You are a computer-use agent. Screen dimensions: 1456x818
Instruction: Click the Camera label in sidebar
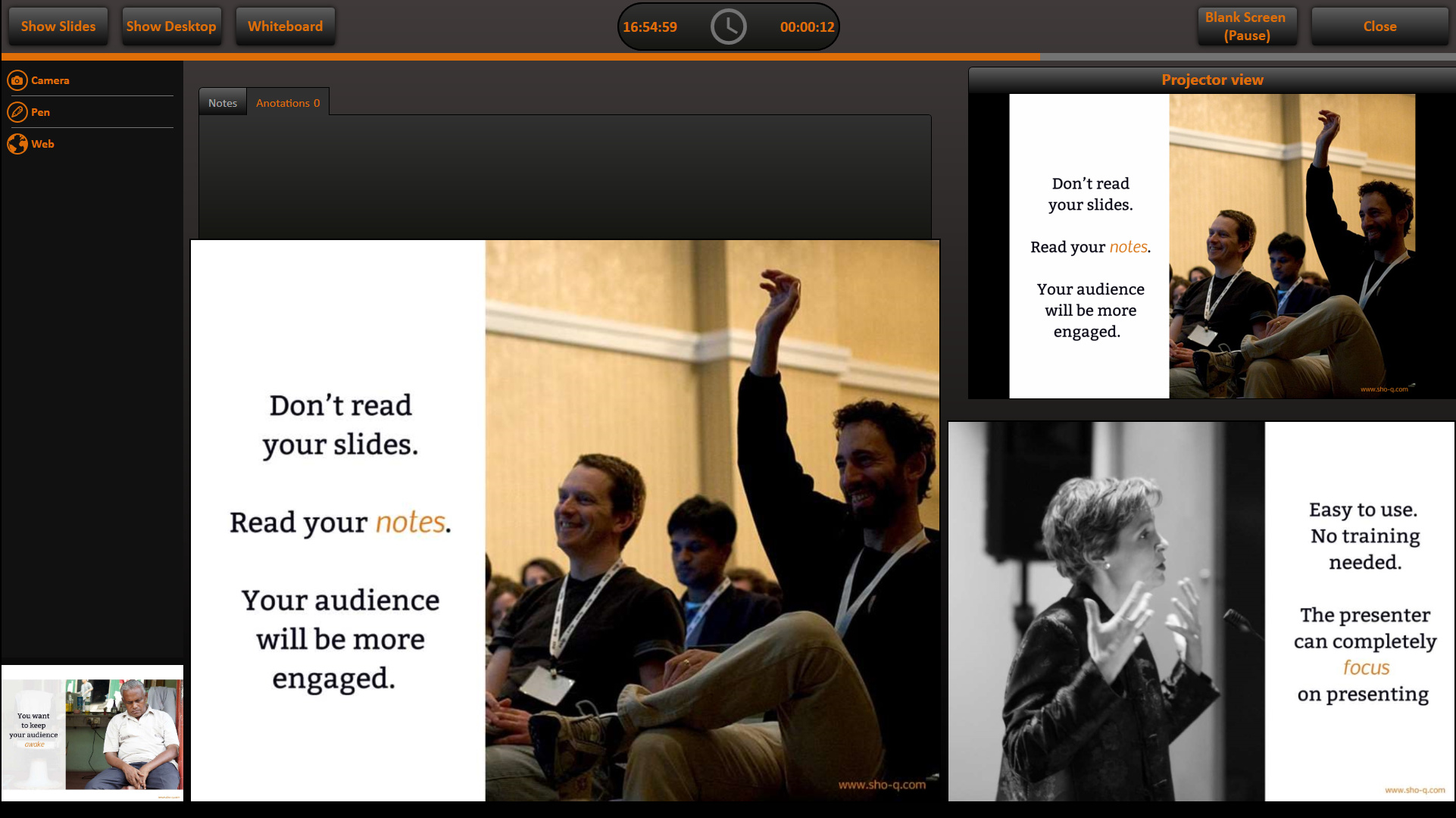pyautogui.click(x=50, y=80)
